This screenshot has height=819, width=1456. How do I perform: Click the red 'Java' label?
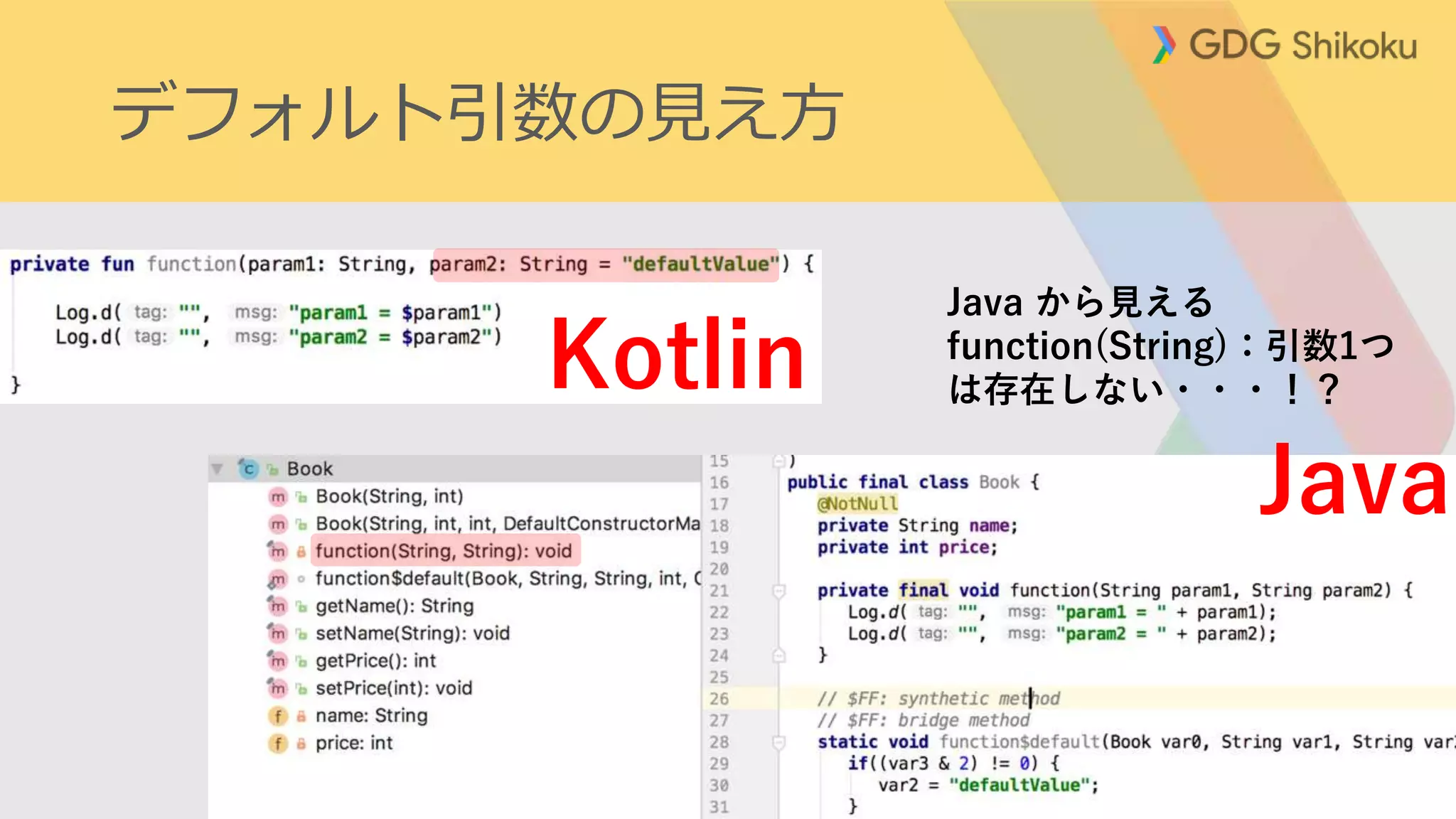coord(1353,481)
